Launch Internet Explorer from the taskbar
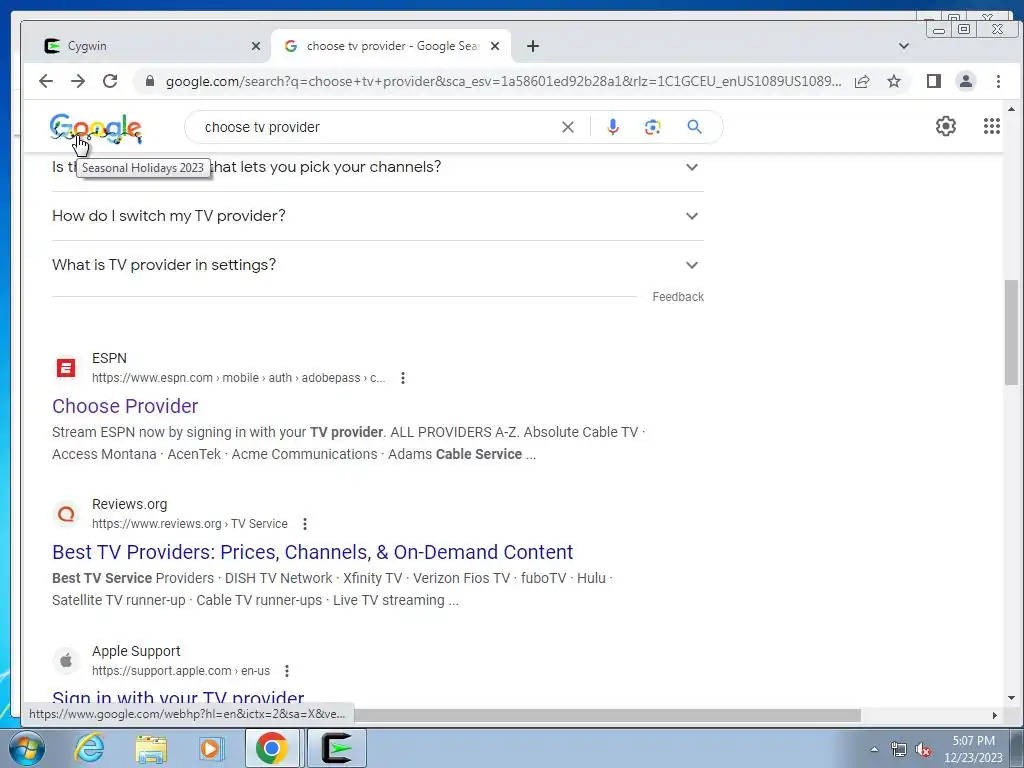The height and width of the screenshot is (768, 1024). (x=89, y=748)
